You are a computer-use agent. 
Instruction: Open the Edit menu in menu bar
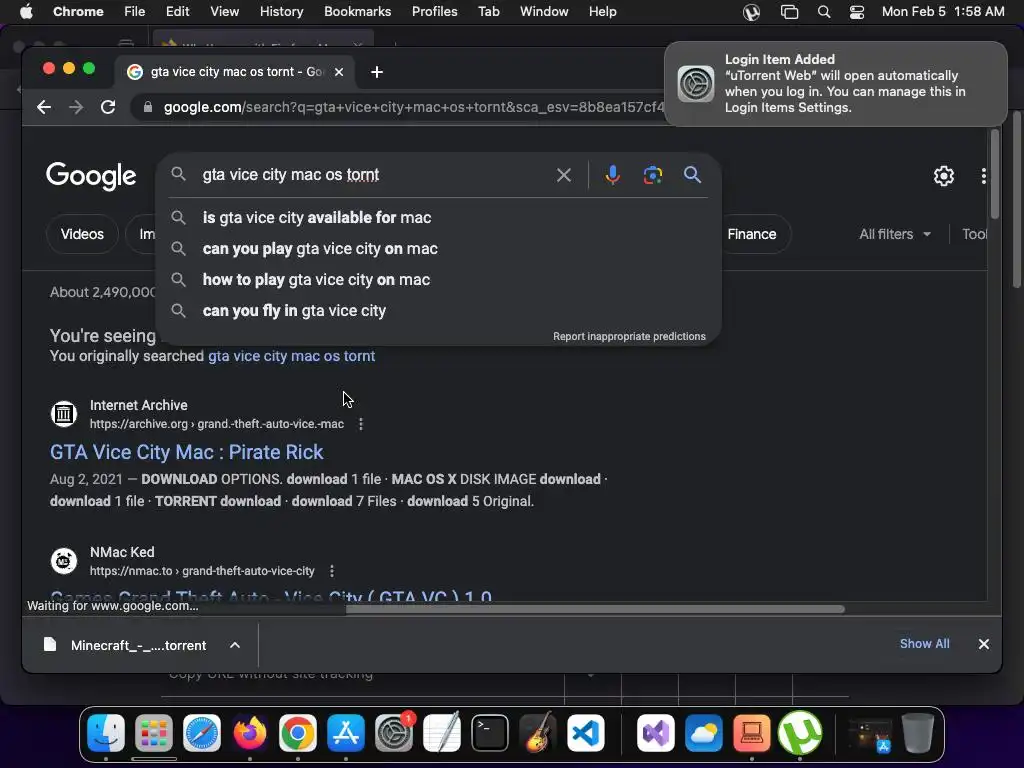pyautogui.click(x=177, y=12)
